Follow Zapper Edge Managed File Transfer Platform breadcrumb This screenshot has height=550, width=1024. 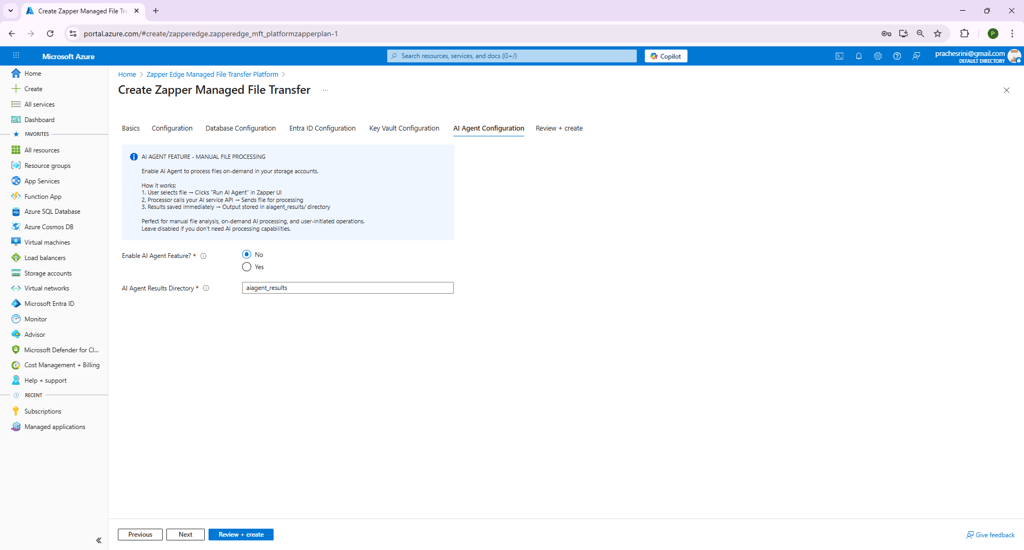(x=212, y=74)
